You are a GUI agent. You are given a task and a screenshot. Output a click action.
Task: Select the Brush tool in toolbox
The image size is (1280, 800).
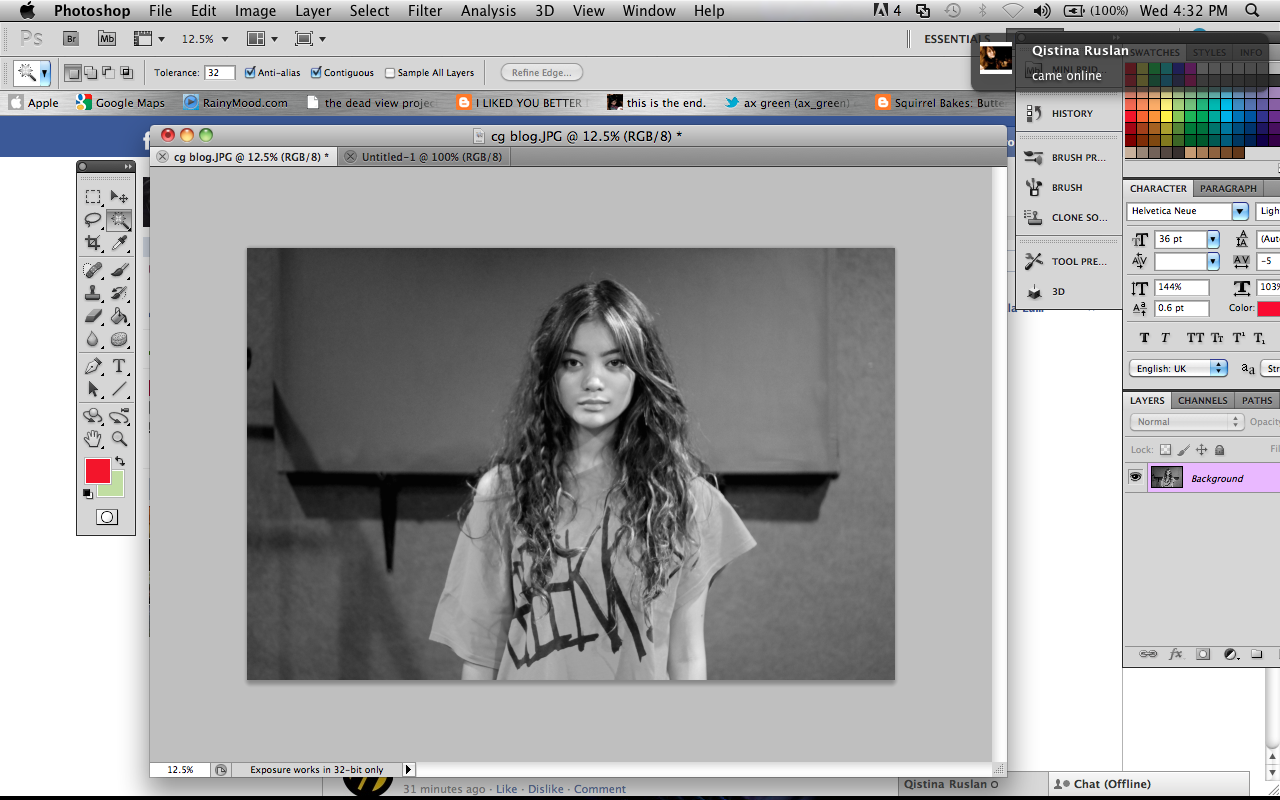119,270
